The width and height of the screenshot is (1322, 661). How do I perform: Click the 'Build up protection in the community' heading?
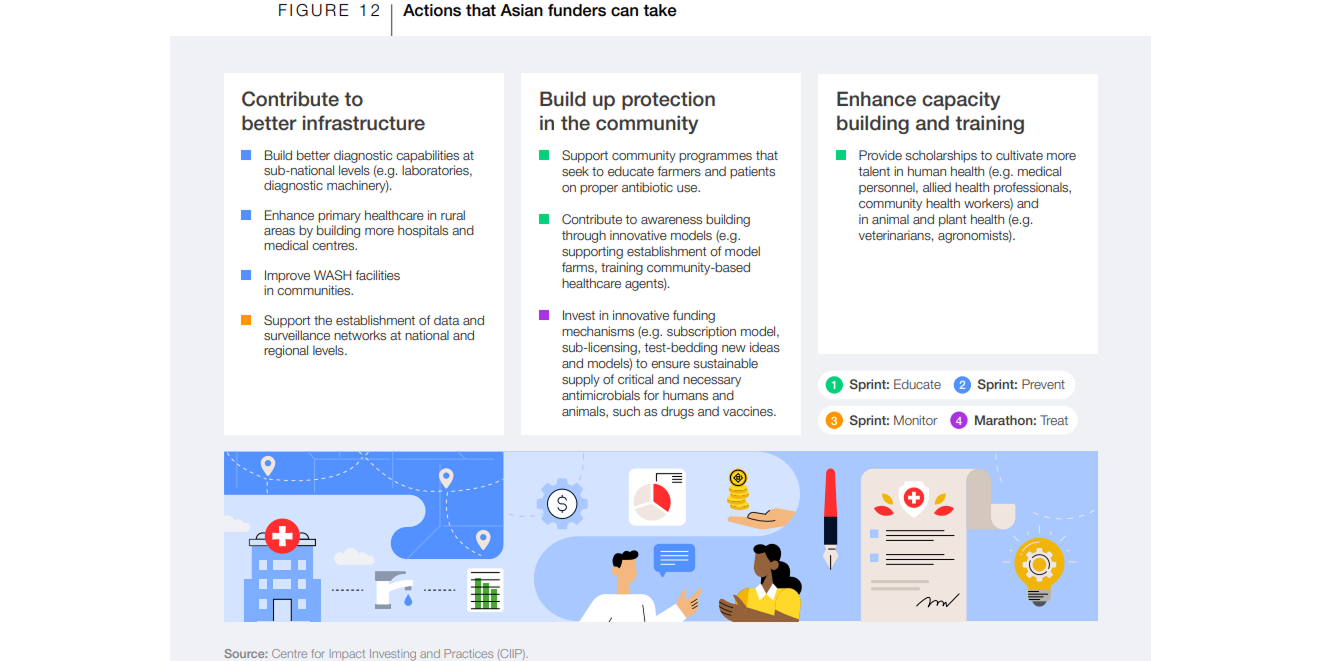coord(627,111)
